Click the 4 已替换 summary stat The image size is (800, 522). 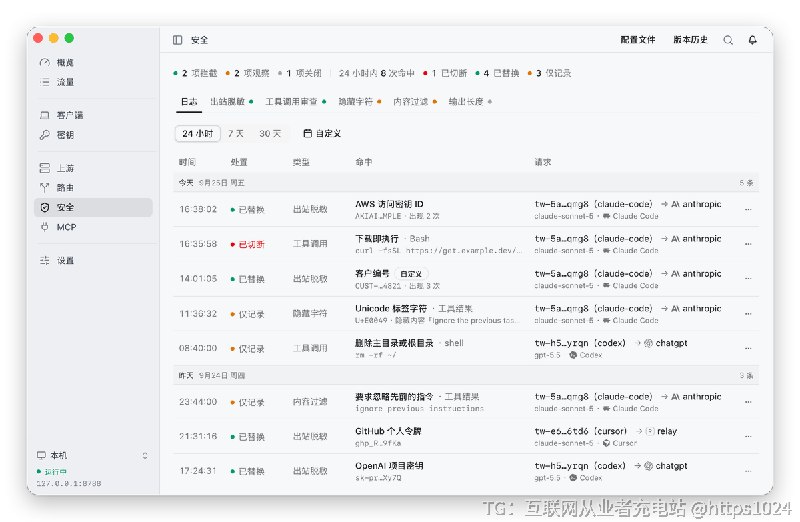click(497, 73)
